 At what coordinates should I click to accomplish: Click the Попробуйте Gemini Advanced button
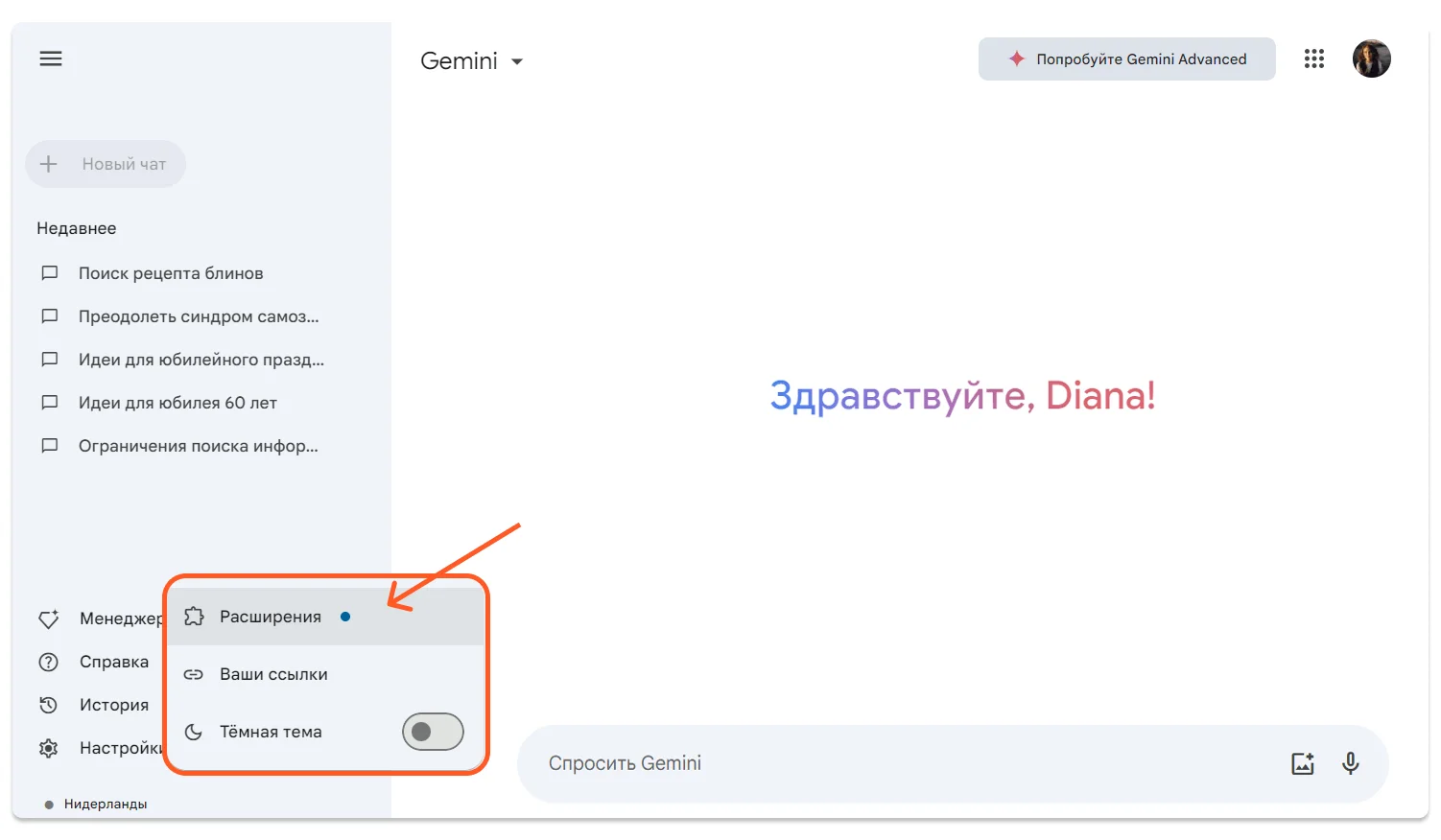pyautogui.click(x=1126, y=59)
